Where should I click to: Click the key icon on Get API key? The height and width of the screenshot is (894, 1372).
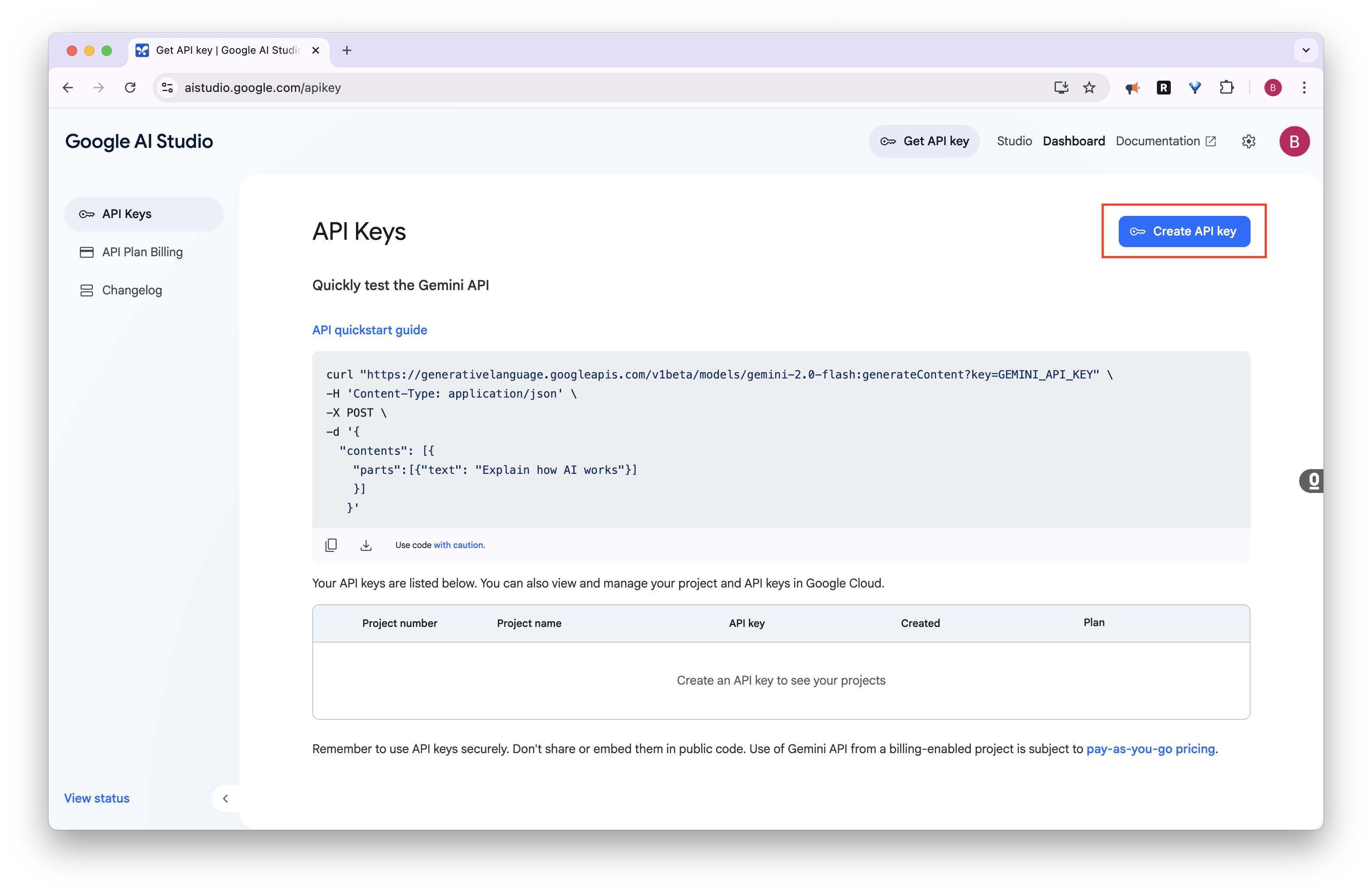888,141
